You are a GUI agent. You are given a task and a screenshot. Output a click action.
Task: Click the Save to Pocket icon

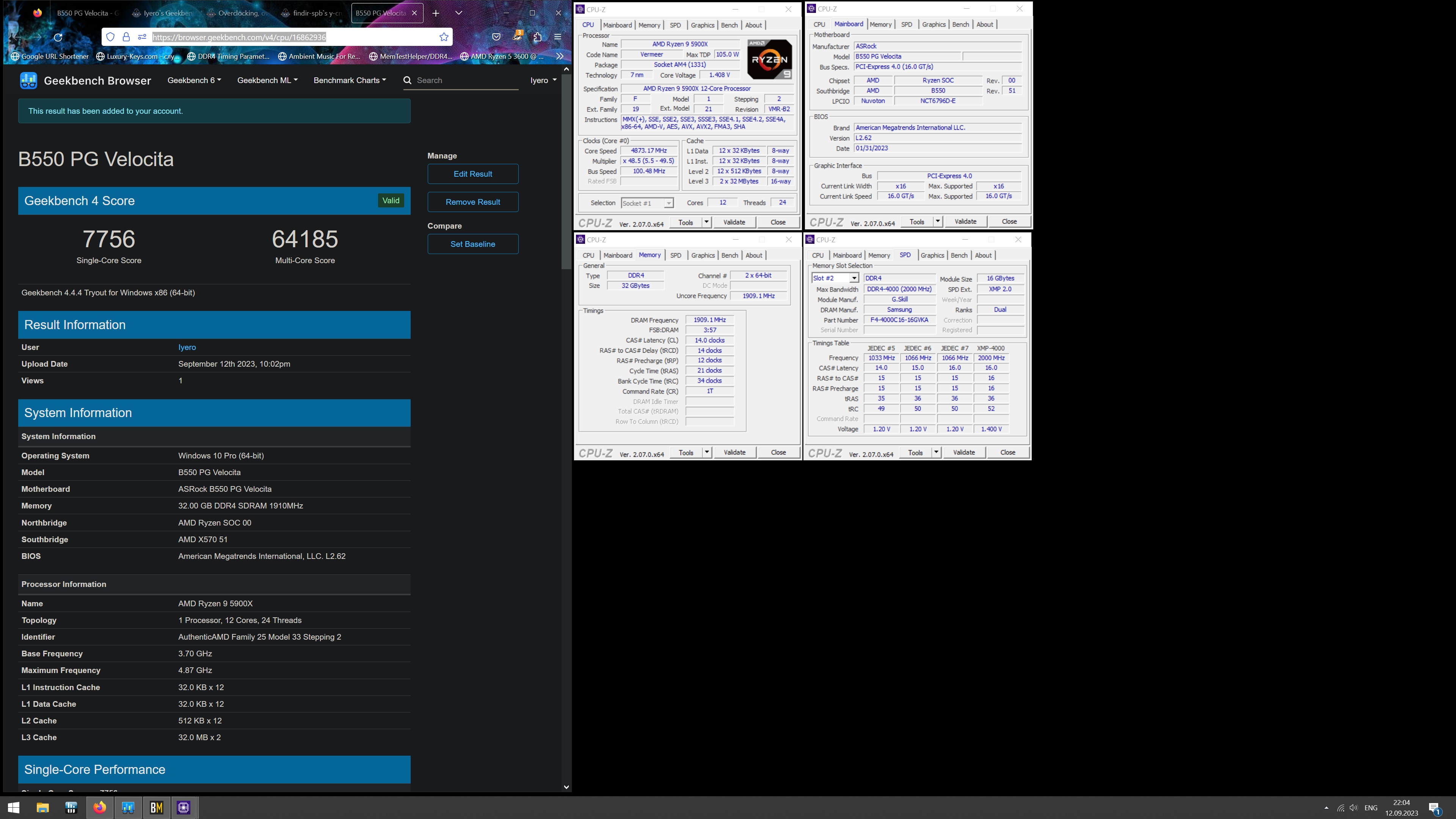pyautogui.click(x=496, y=37)
